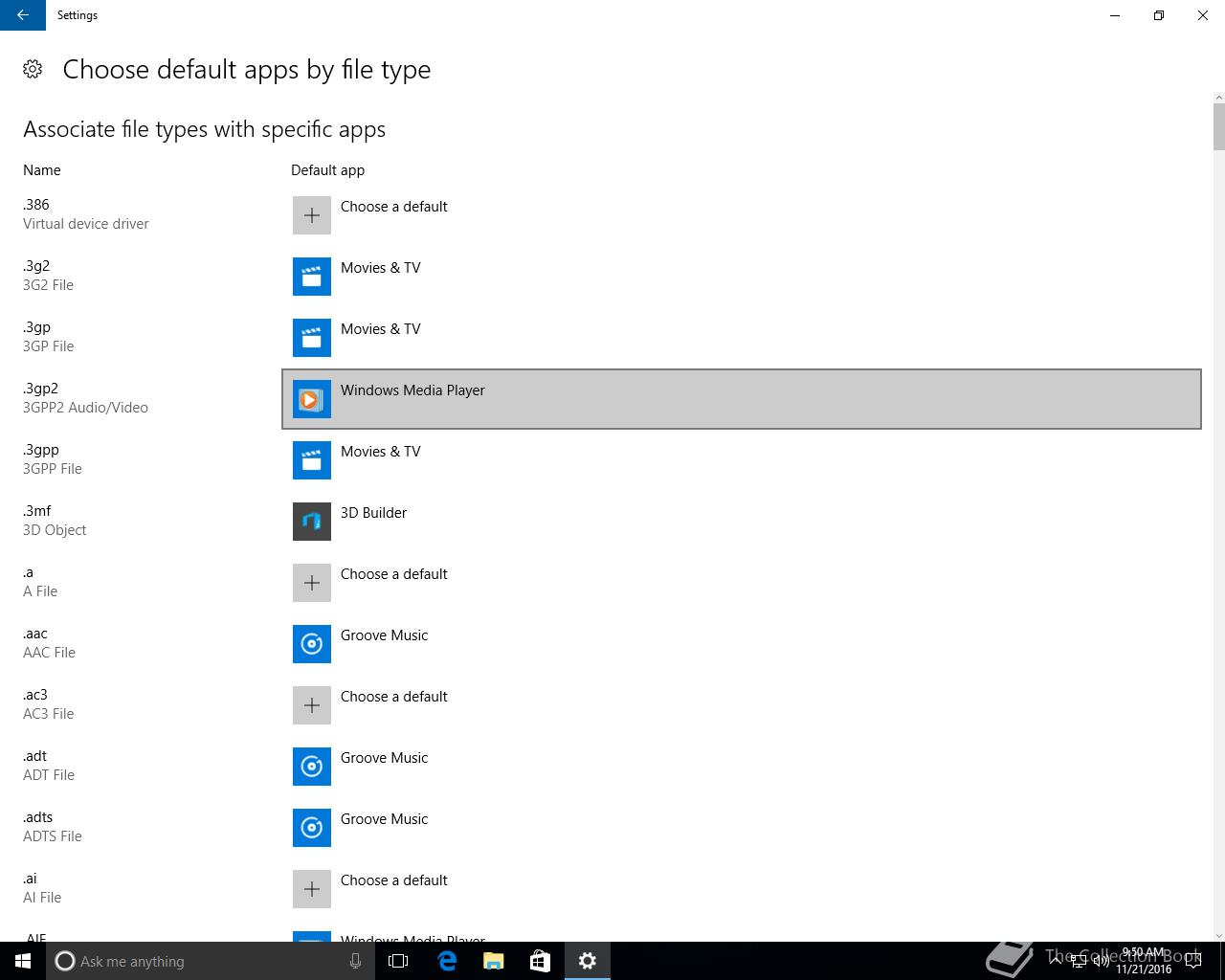Click the 'Default app' column header
Viewport: 1225px width, 980px height.
tap(327, 170)
